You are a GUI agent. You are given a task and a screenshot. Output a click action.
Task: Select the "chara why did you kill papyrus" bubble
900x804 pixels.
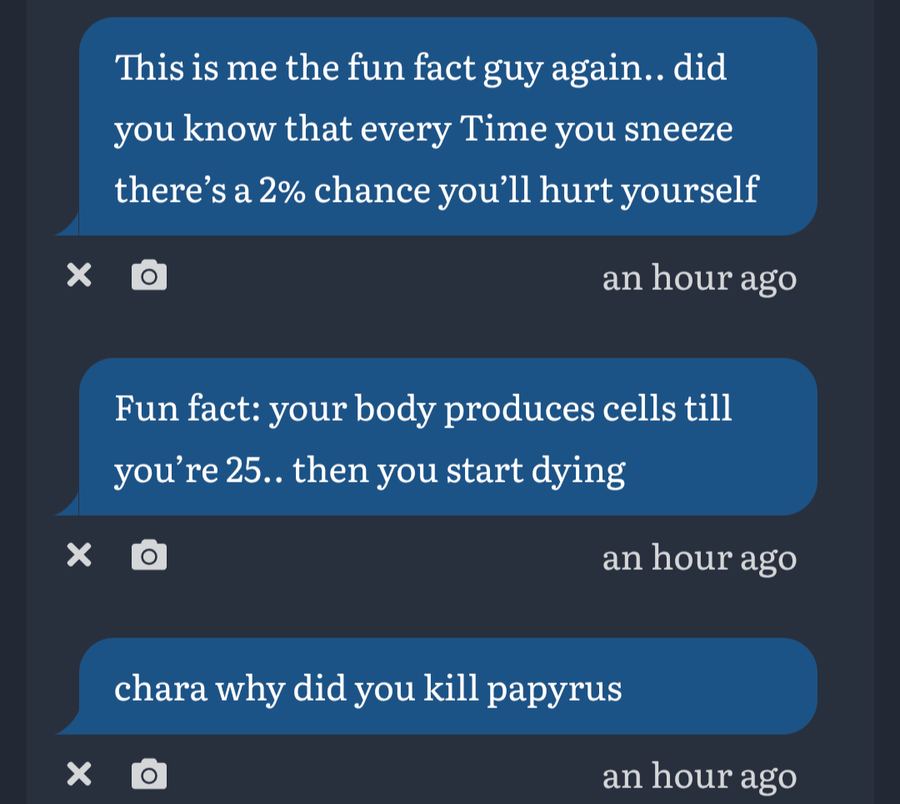click(x=445, y=689)
